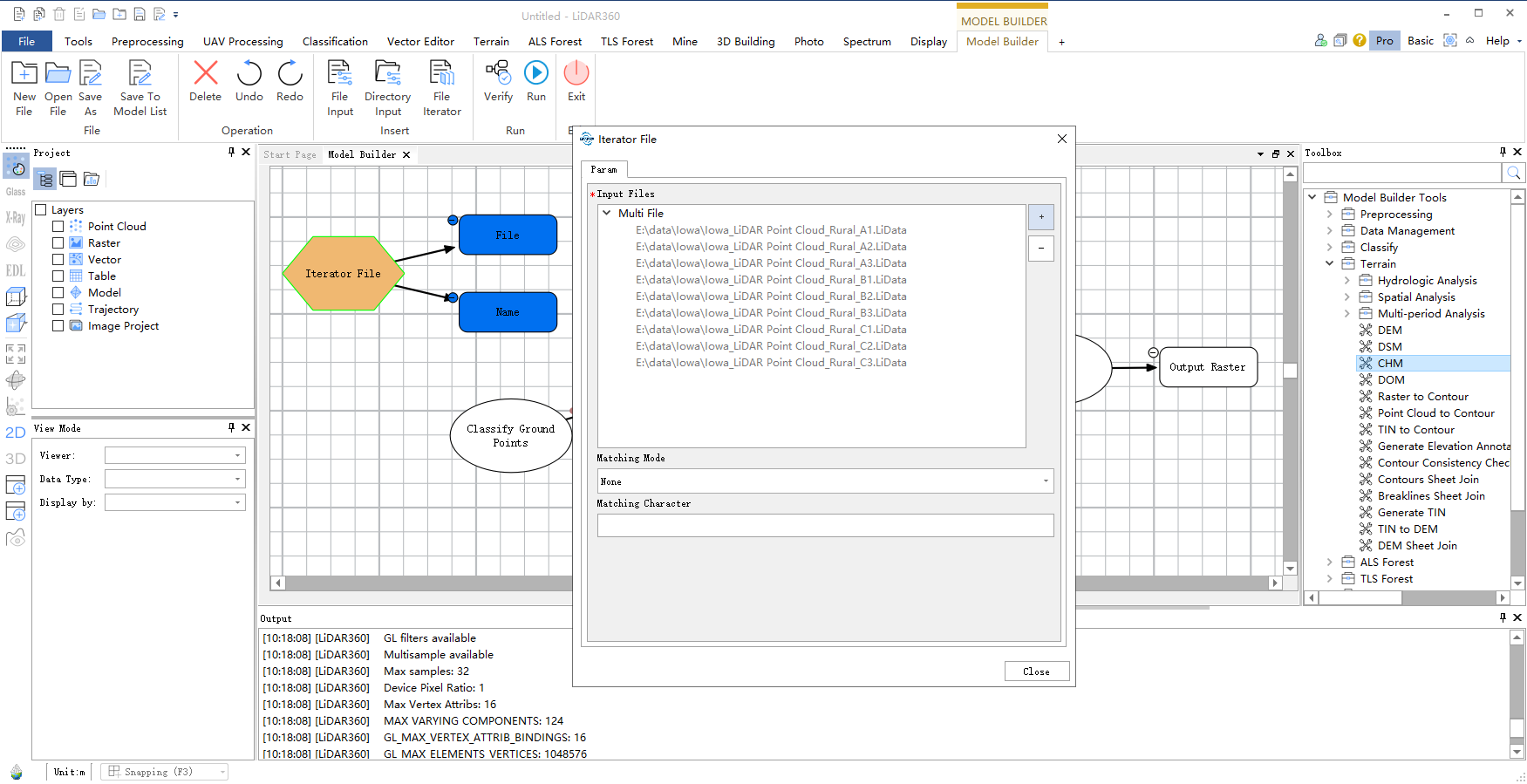Click the Basic edition button

click(x=1420, y=40)
